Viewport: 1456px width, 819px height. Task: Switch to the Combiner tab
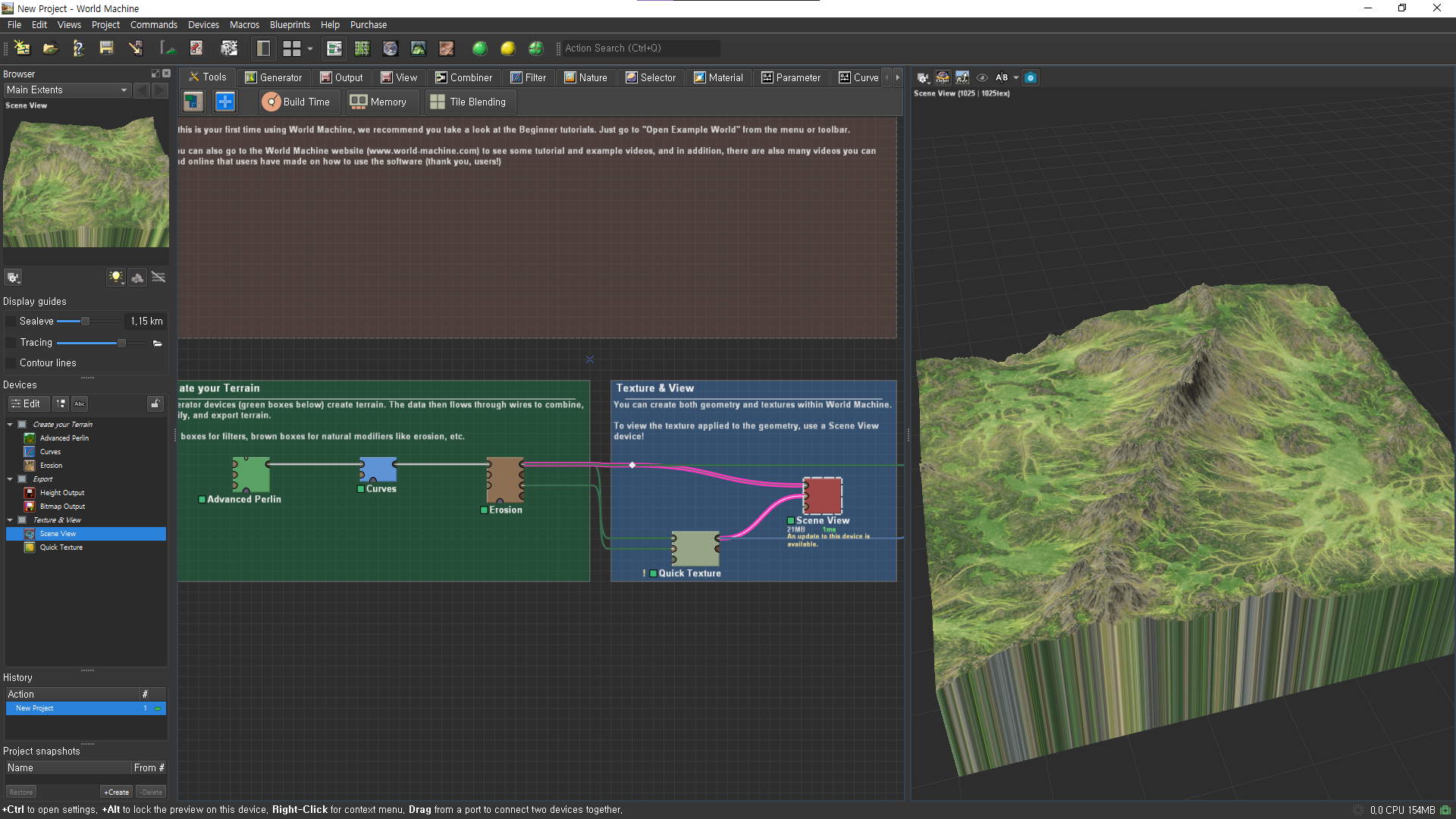click(463, 77)
